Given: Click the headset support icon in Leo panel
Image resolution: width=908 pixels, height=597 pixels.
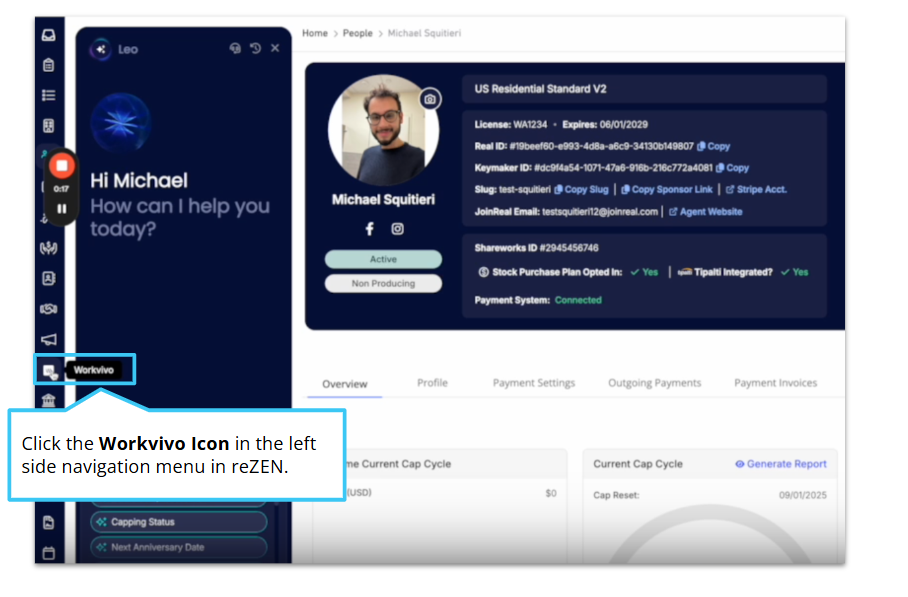Looking at the screenshot, I should tap(235, 48).
